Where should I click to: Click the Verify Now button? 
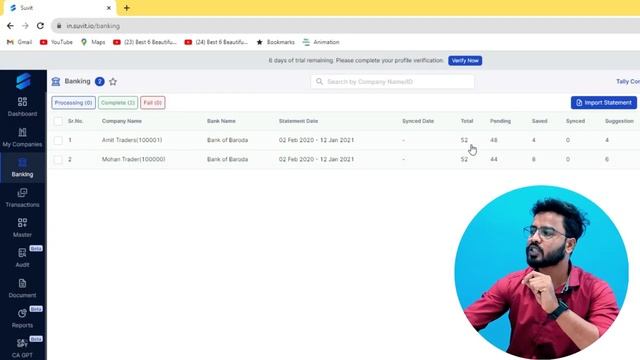click(465, 60)
